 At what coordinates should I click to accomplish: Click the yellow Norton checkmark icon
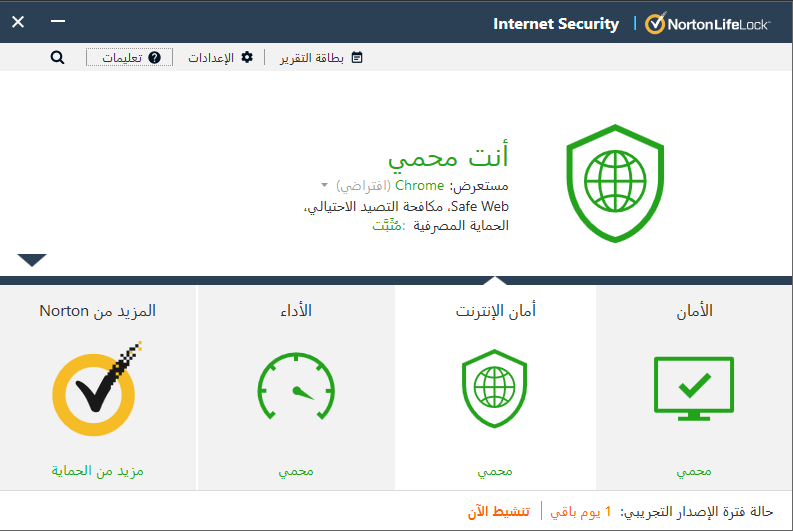click(97, 388)
